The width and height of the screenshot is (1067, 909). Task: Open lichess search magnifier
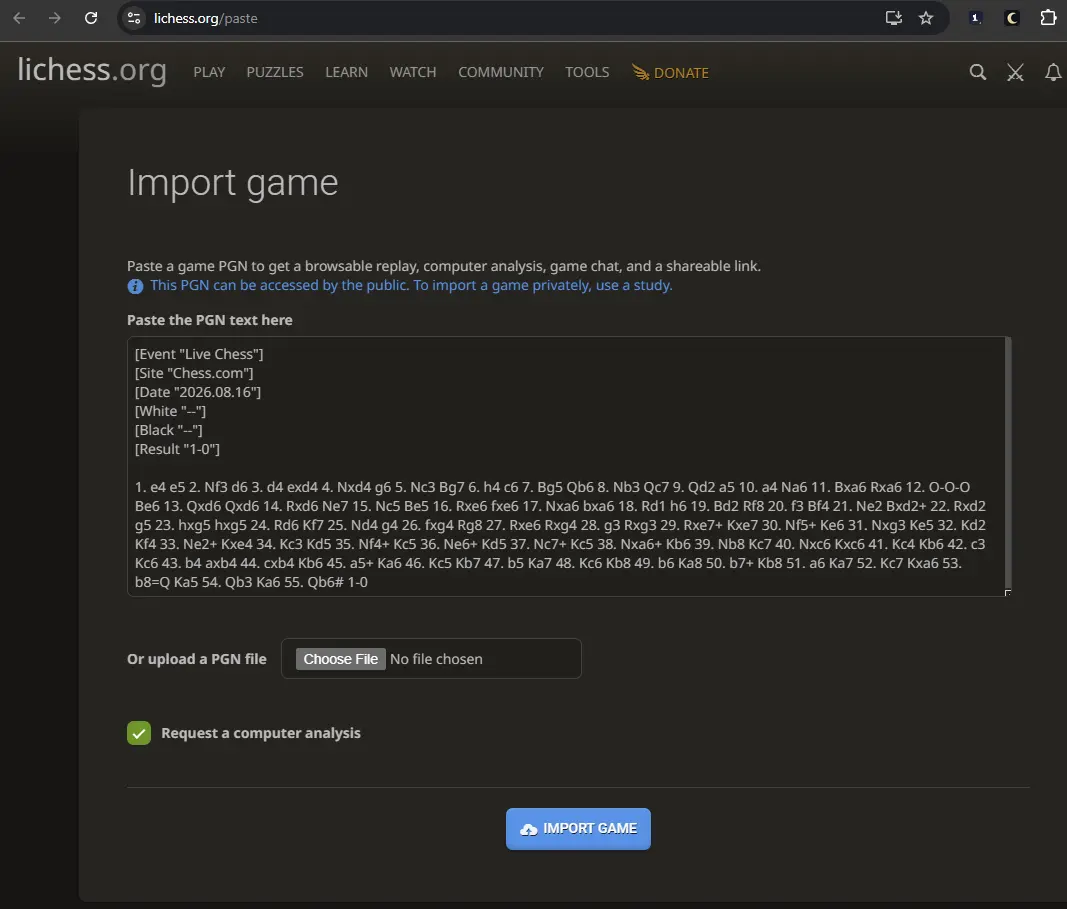click(978, 72)
